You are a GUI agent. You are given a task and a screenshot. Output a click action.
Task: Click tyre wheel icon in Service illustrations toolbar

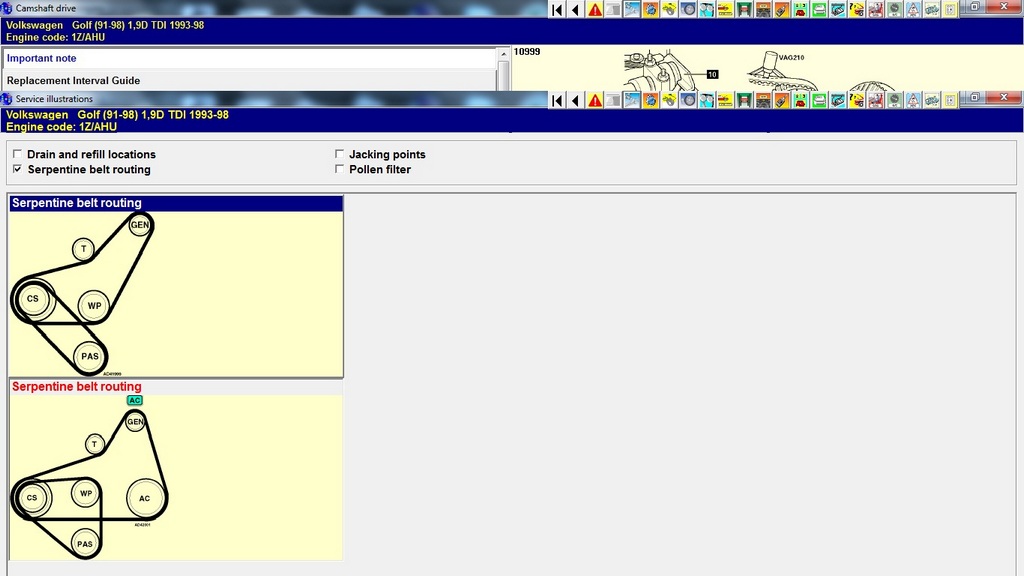pos(689,100)
